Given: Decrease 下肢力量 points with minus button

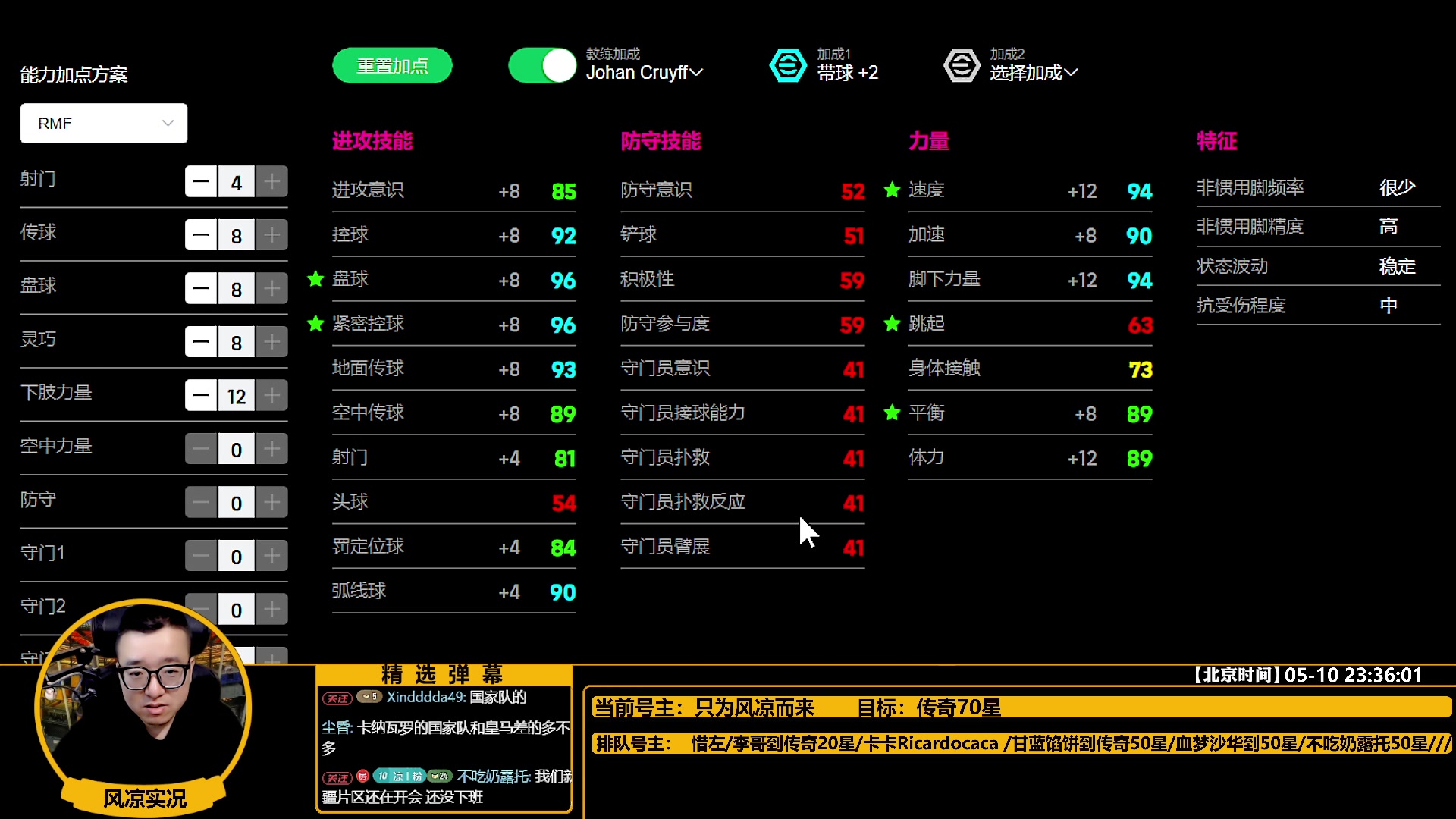Looking at the screenshot, I should click(201, 396).
